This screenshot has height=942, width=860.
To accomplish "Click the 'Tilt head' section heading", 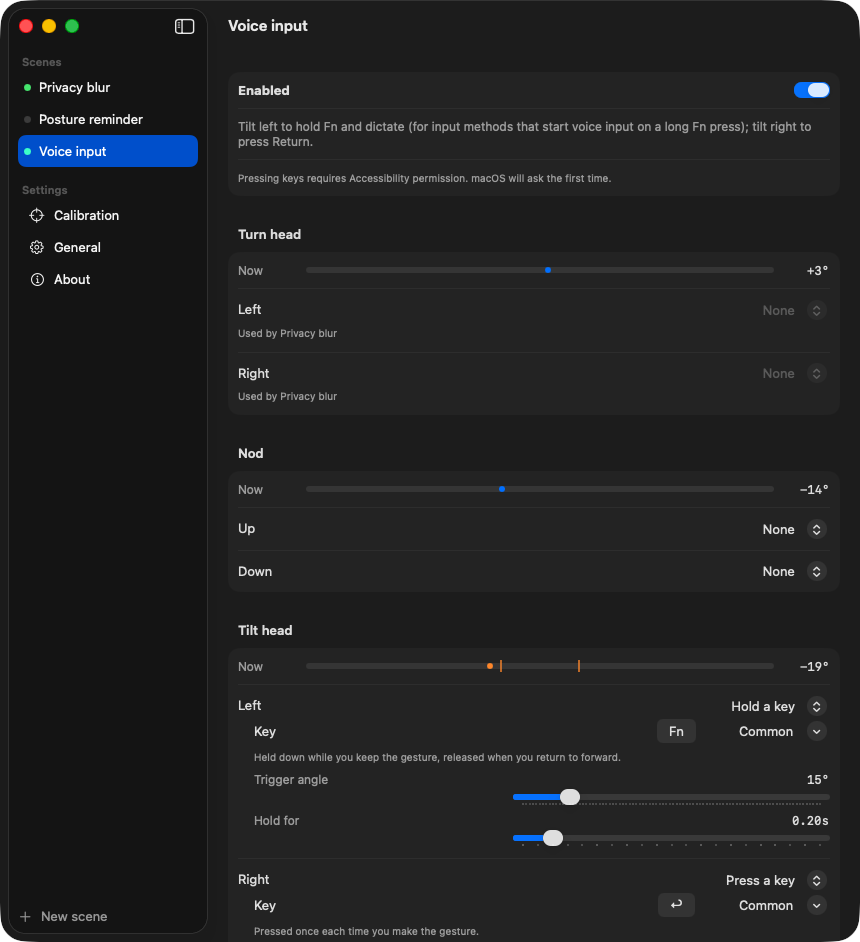I will coord(265,630).
